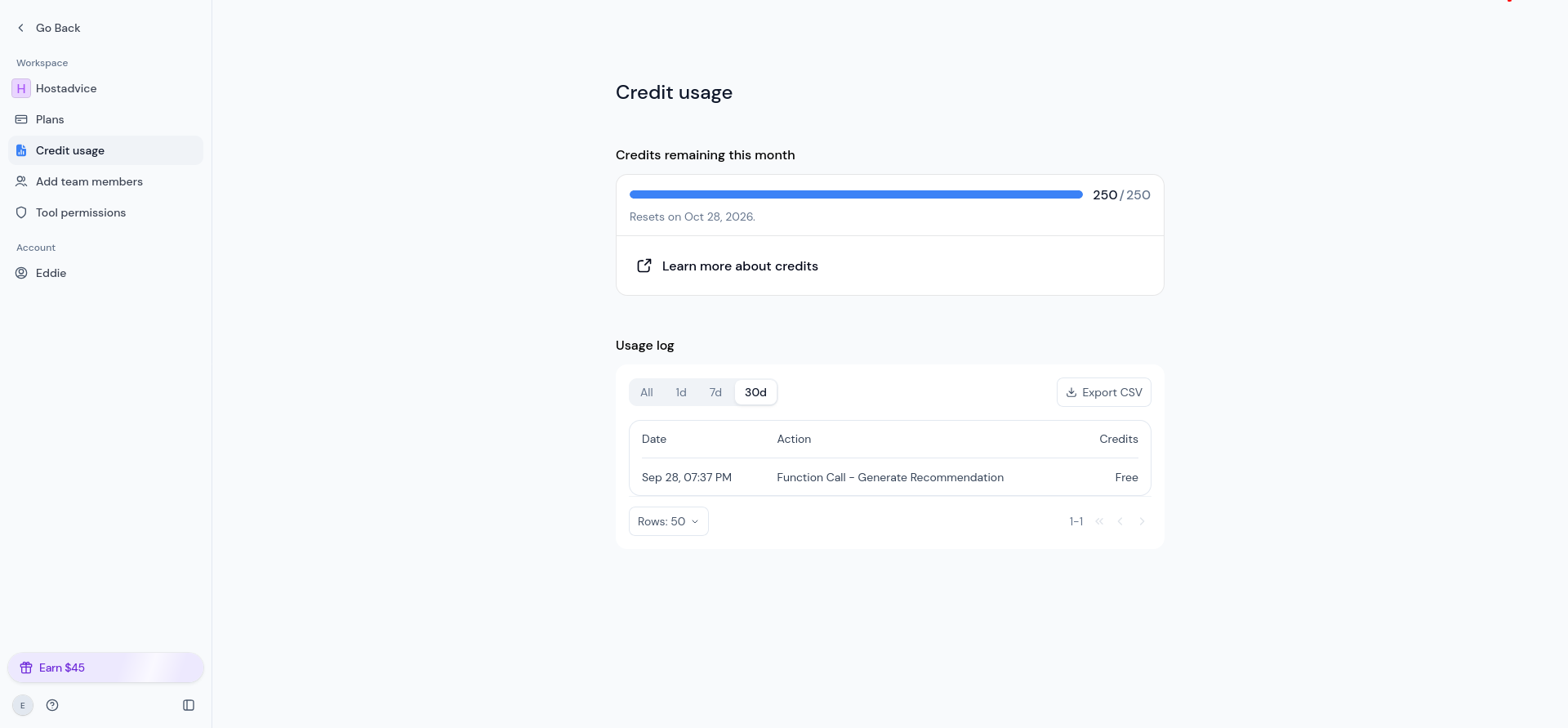Select the 7d filter tab
The image size is (1568, 728).
715,392
